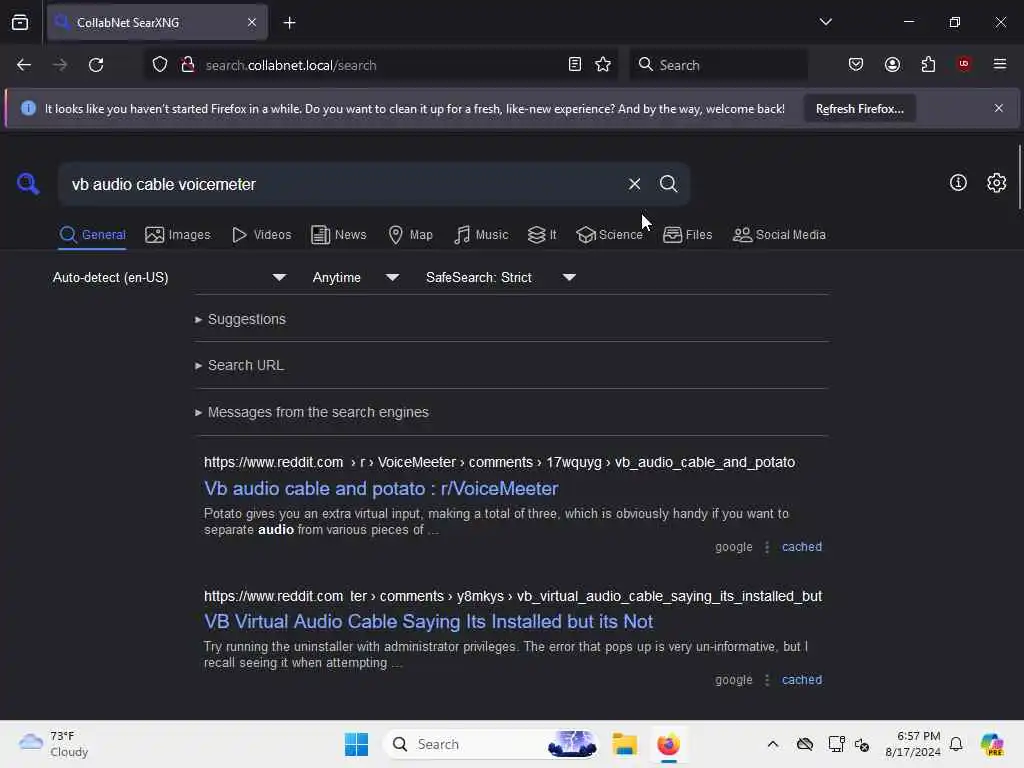Clear the search query with the X
The image size is (1024, 768).
coord(634,184)
